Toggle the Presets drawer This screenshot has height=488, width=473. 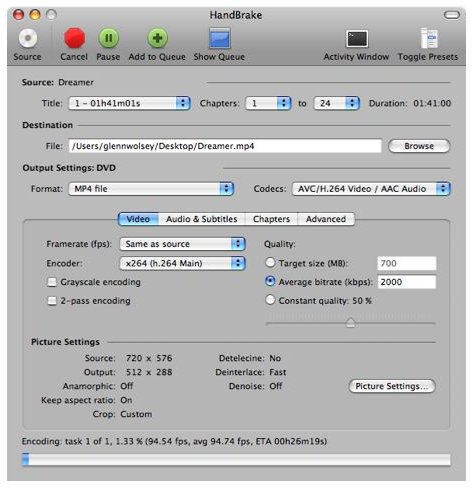(x=429, y=38)
